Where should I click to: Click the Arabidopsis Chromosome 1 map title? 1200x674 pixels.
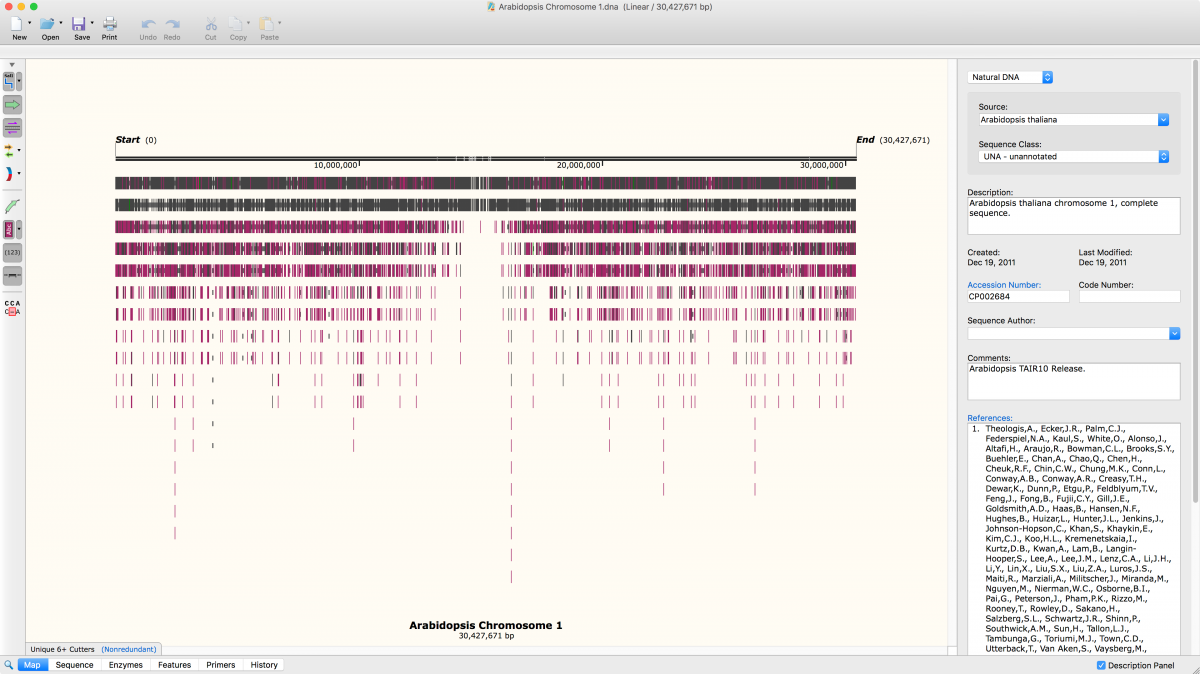pos(486,625)
